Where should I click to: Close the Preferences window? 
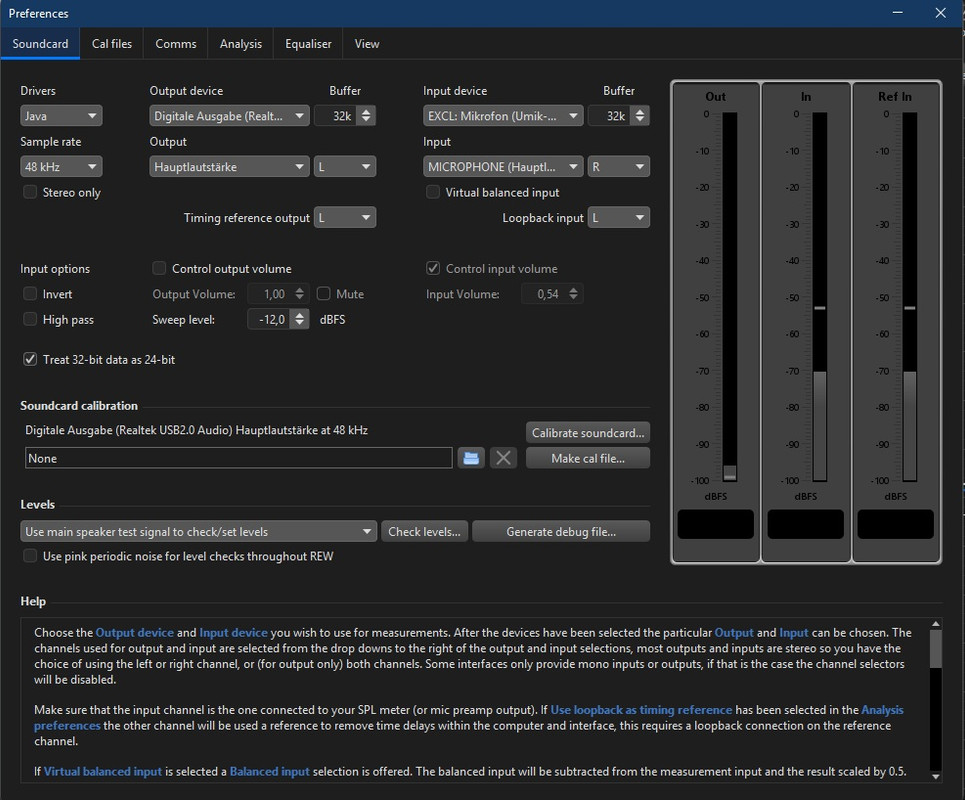tap(940, 13)
